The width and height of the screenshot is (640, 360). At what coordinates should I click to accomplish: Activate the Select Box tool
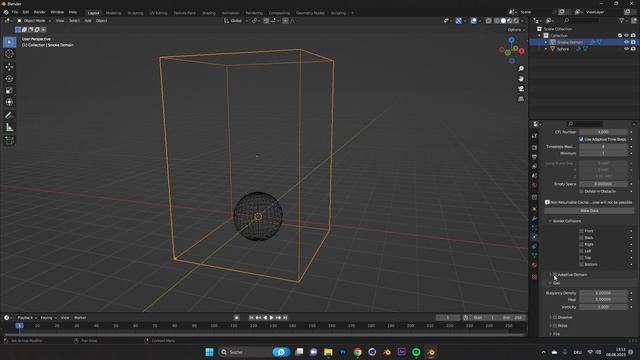click(9, 42)
